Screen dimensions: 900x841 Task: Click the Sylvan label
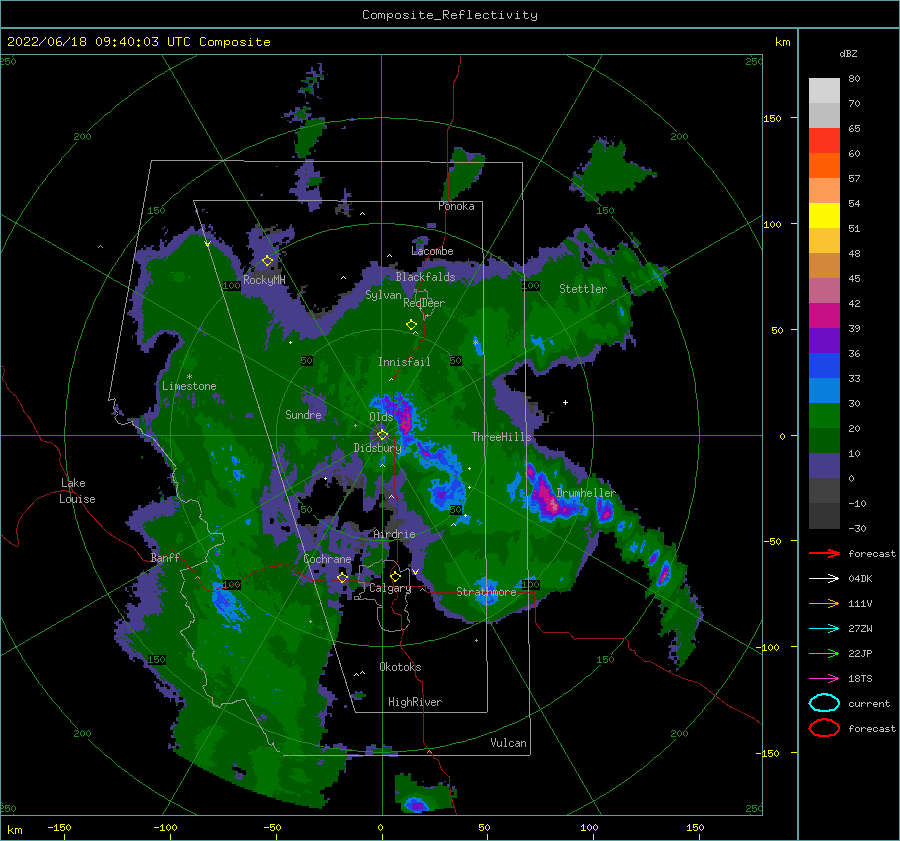[383, 295]
